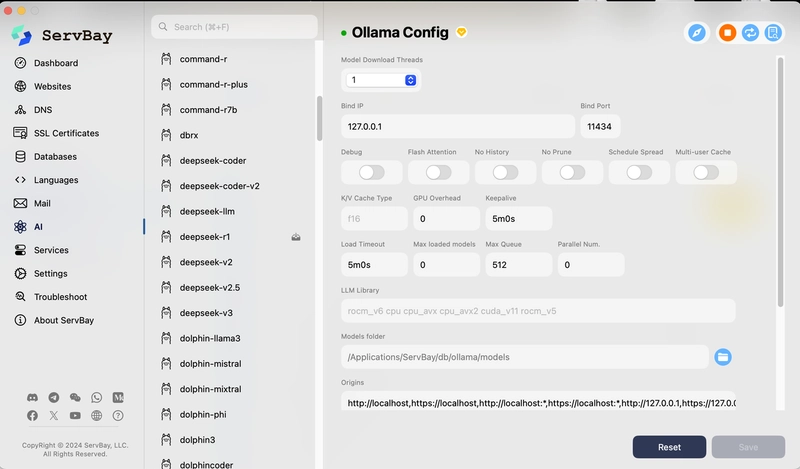The width and height of the screenshot is (800, 469).
Task: Open the YouTube link icon
Action: tap(75, 415)
